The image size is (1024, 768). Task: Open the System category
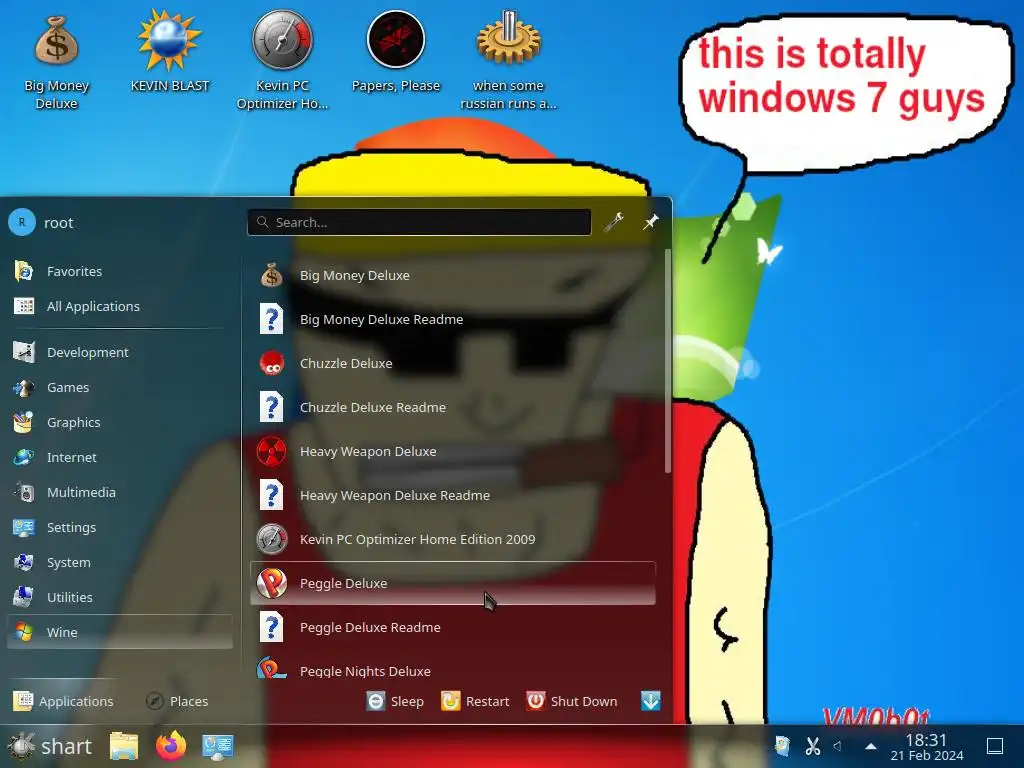click(120, 562)
